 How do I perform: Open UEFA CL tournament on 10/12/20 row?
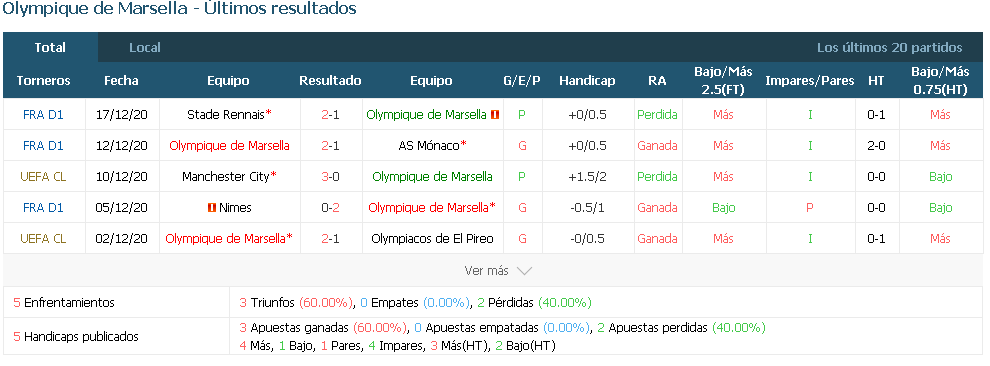pos(43,177)
